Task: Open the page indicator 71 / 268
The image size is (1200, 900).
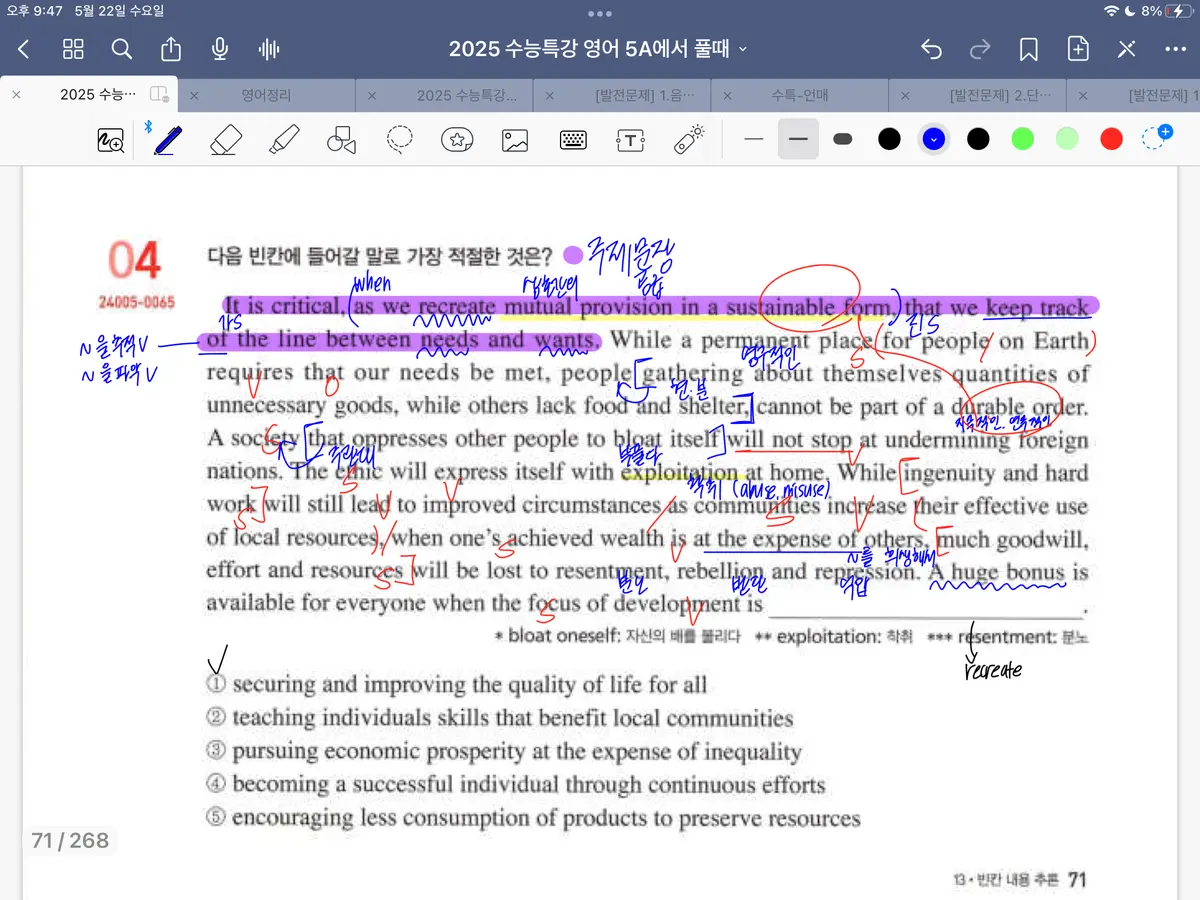Action: (70, 840)
